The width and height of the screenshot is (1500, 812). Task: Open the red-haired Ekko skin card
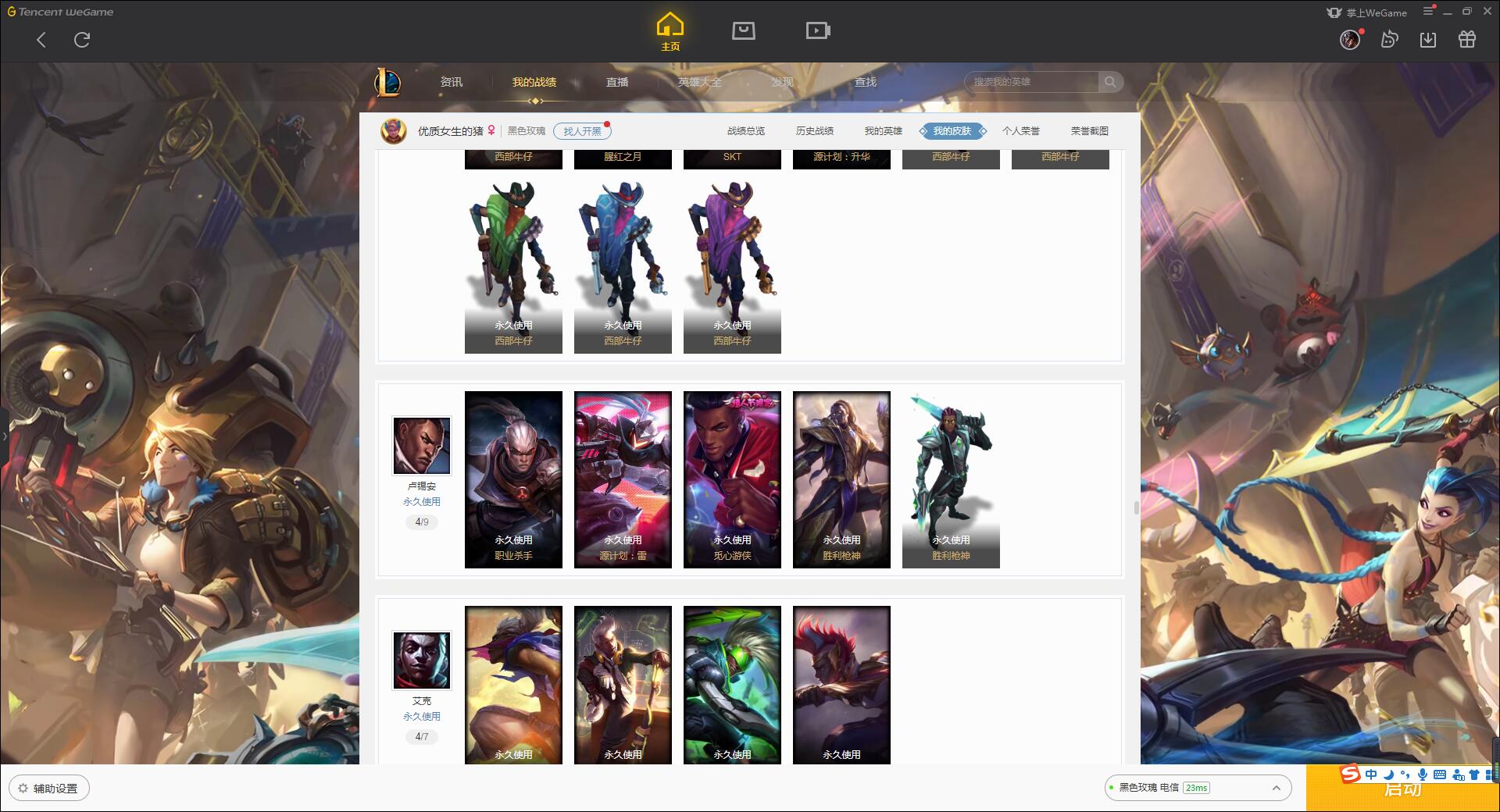(841, 685)
